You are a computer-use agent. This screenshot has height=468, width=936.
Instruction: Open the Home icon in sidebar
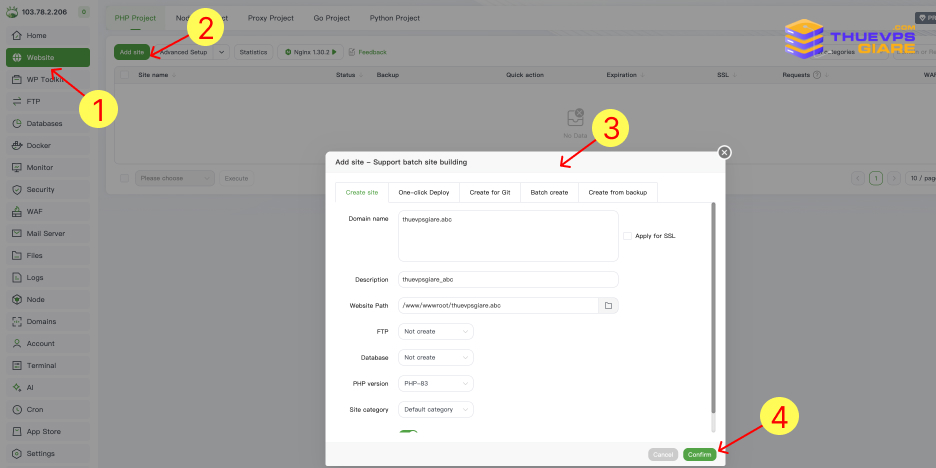[17, 36]
